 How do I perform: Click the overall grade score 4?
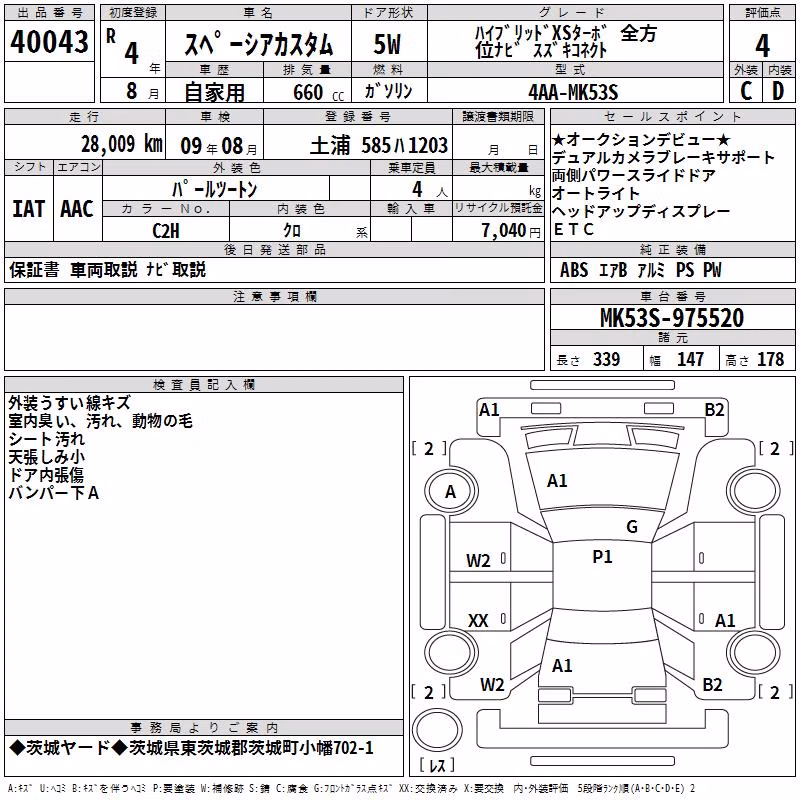[762, 46]
